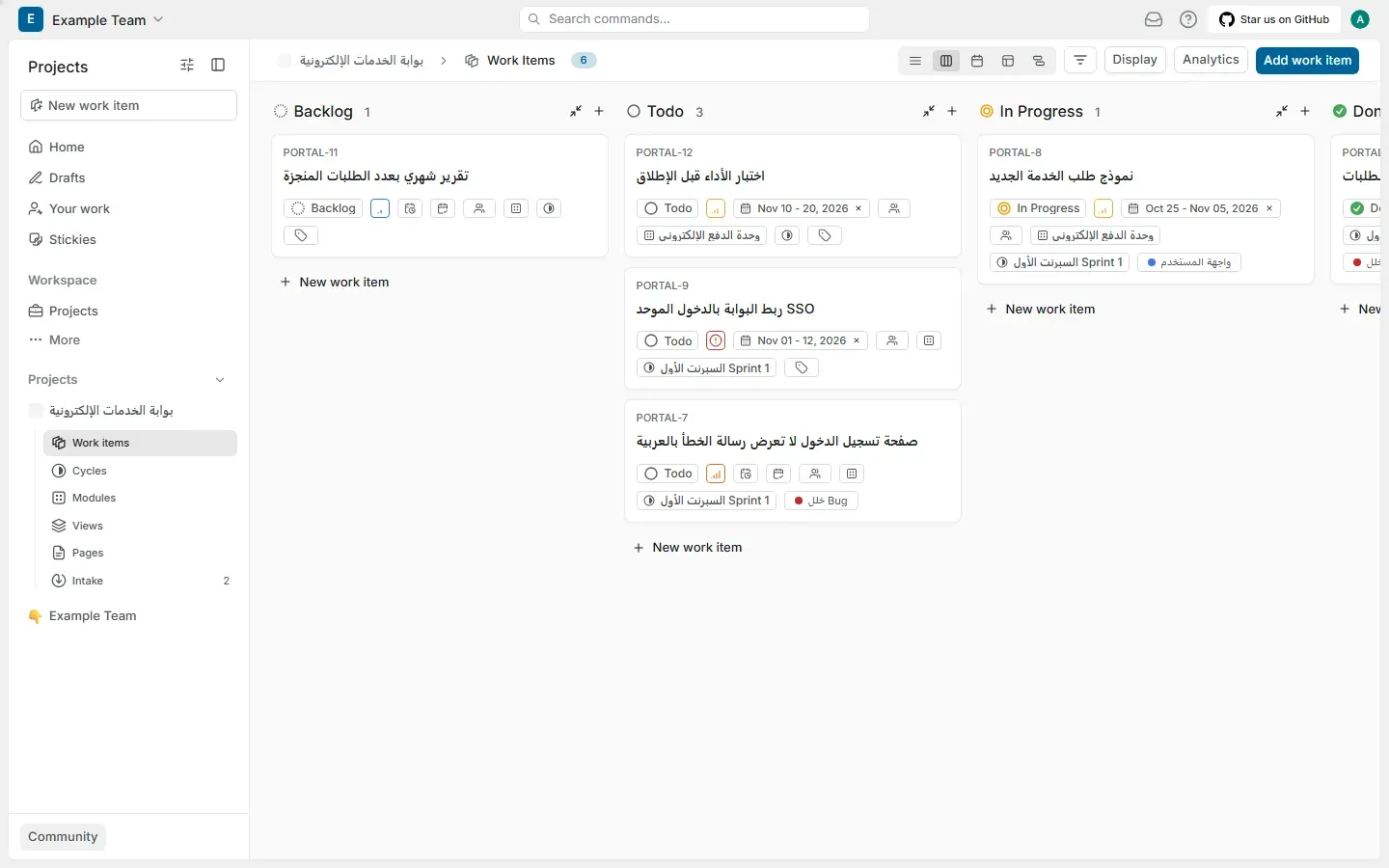Open urgent priority dropdown on PORTAL-9
Screen dimensions: 1389x868
click(716, 340)
